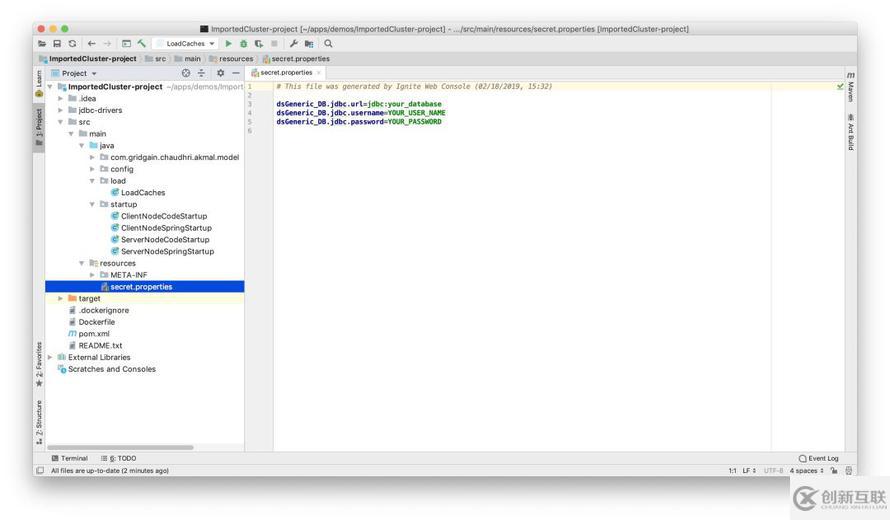Click the green inspection checkmark in editor
Image resolution: width=890 pixels, height=520 pixels.
point(840,86)
